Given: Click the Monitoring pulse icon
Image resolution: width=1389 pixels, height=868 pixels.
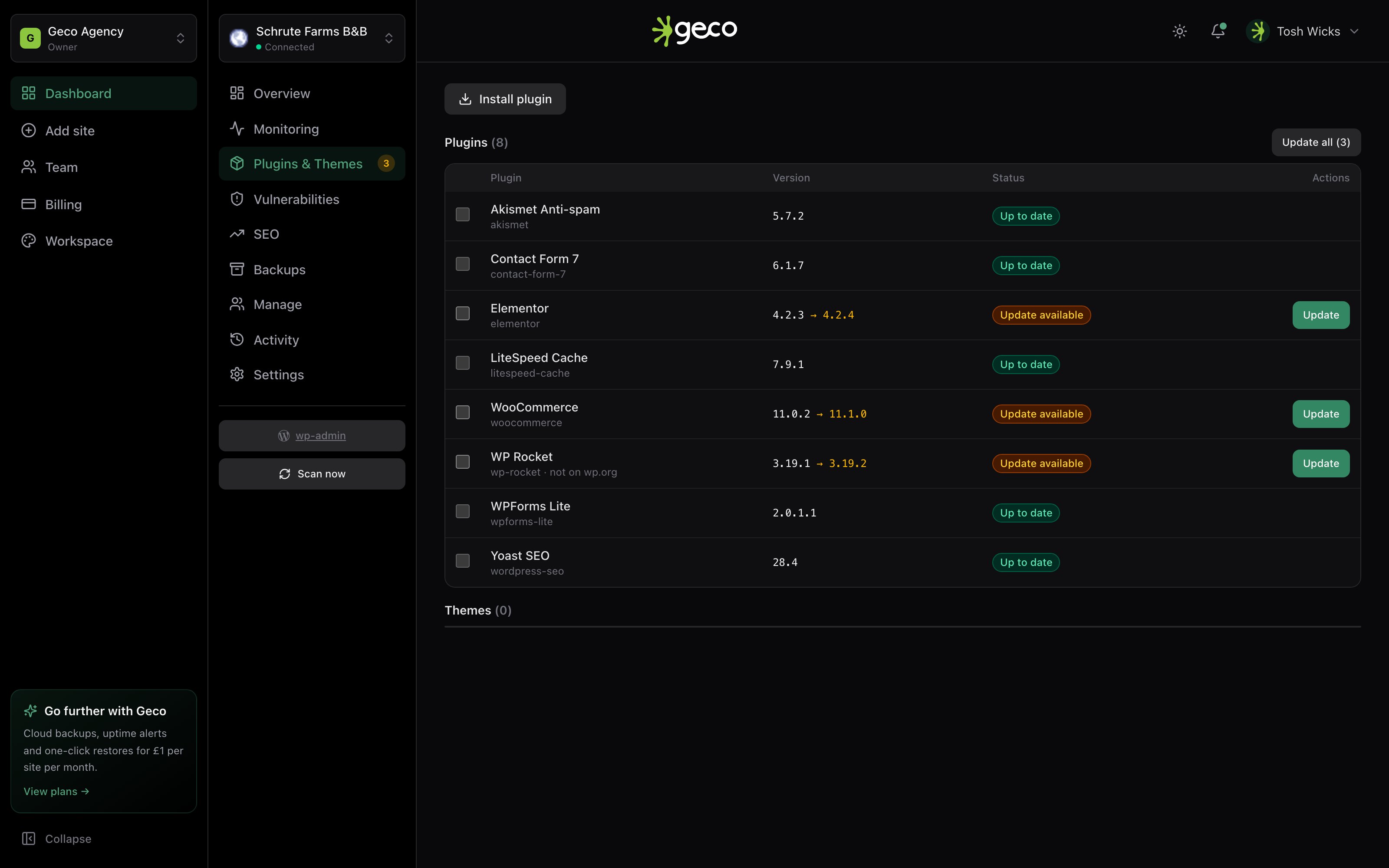Looking at the screenshot, I should [x=237, y=128].
